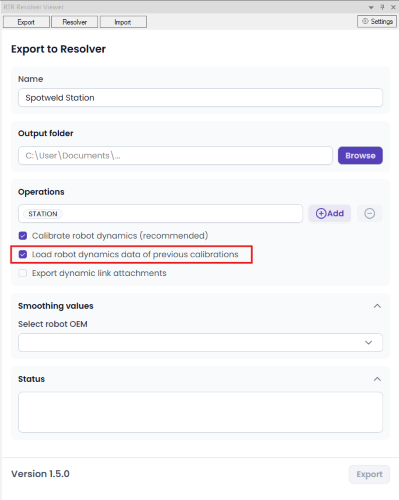Image resolution: width=399 pixels, height=500 pixels.
Task: Switch to the Resolver tab
Action: tap(75, 22)
